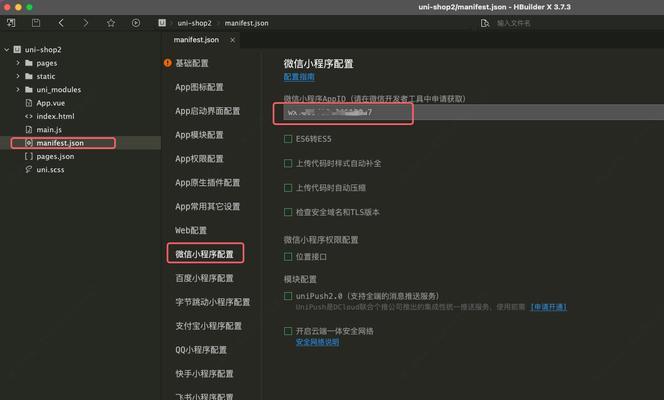Image resolution: width=664 pixels, height=400 pixels.
Task: Open the 配置指南 link
Action: click(x=299, y=77)
